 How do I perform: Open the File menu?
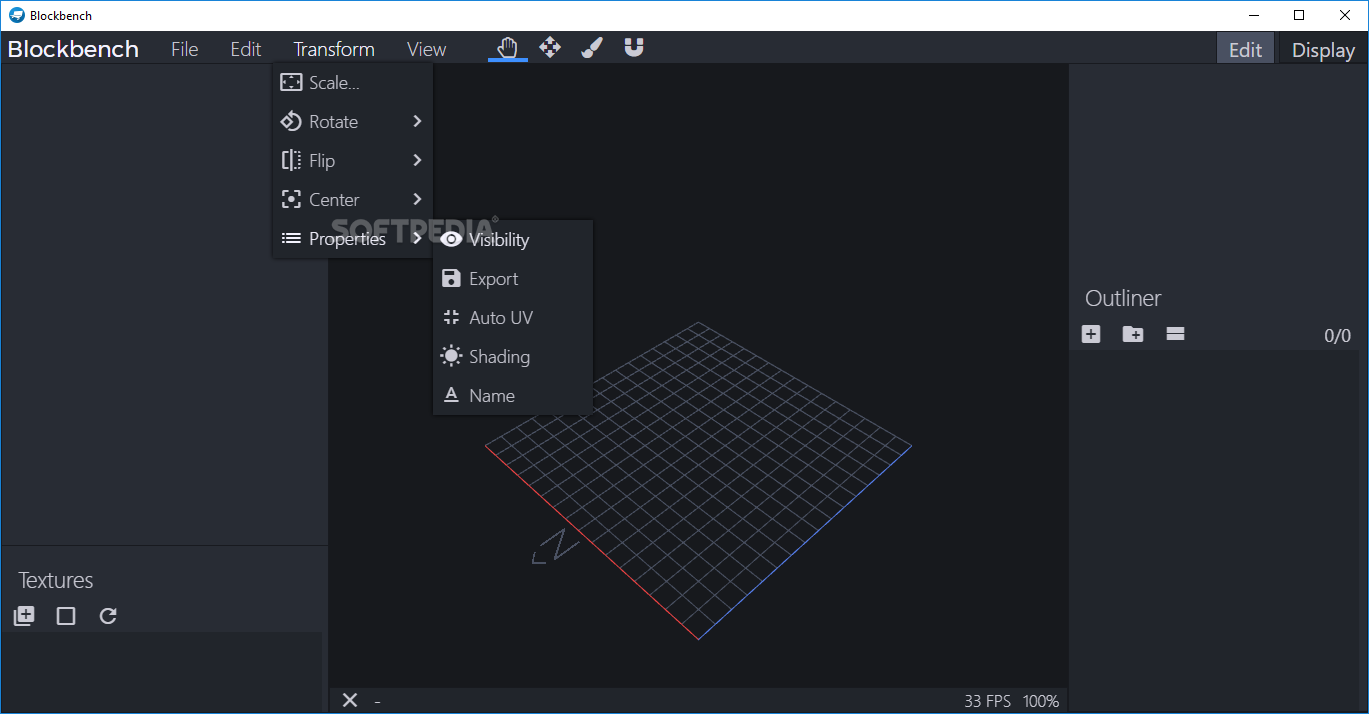pyautogui.click(x=185, y=49)
